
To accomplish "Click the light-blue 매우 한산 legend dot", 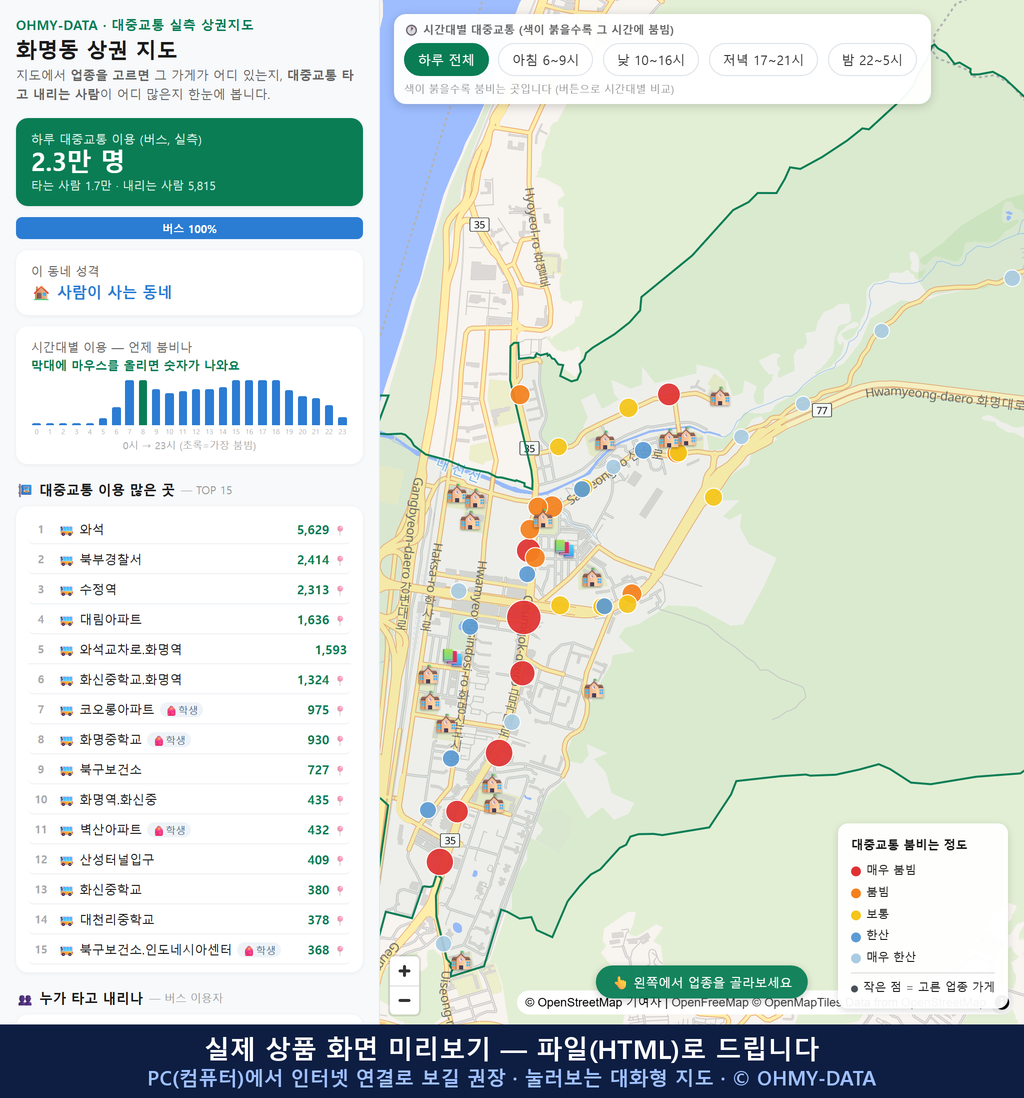I will (855, 959).
